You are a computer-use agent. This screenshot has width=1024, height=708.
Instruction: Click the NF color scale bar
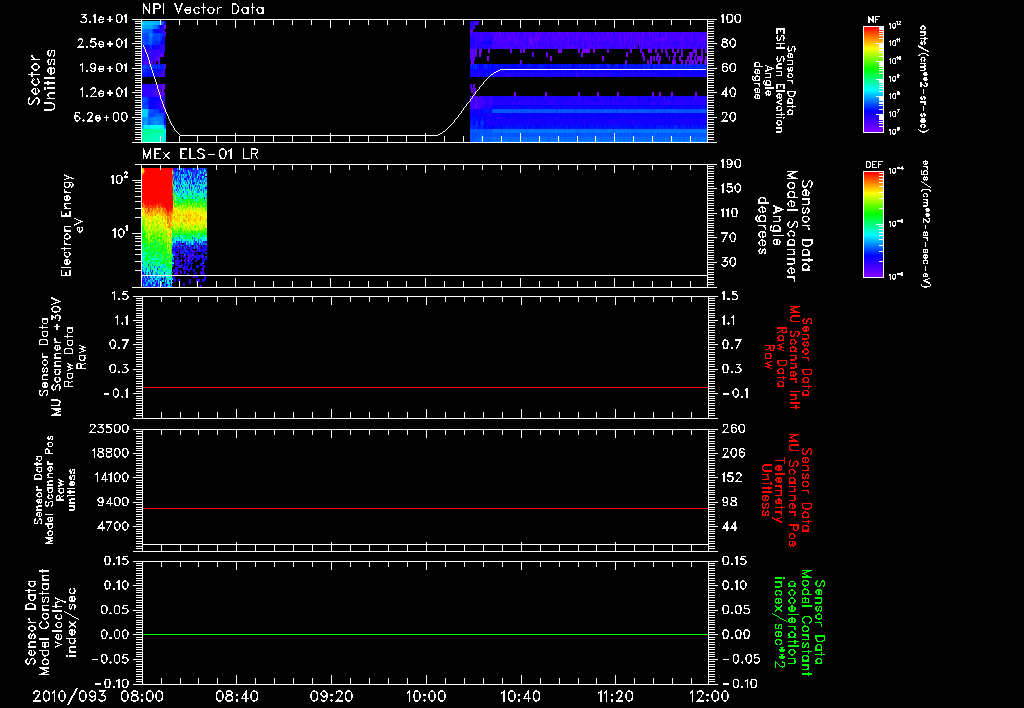click(873, 78)
